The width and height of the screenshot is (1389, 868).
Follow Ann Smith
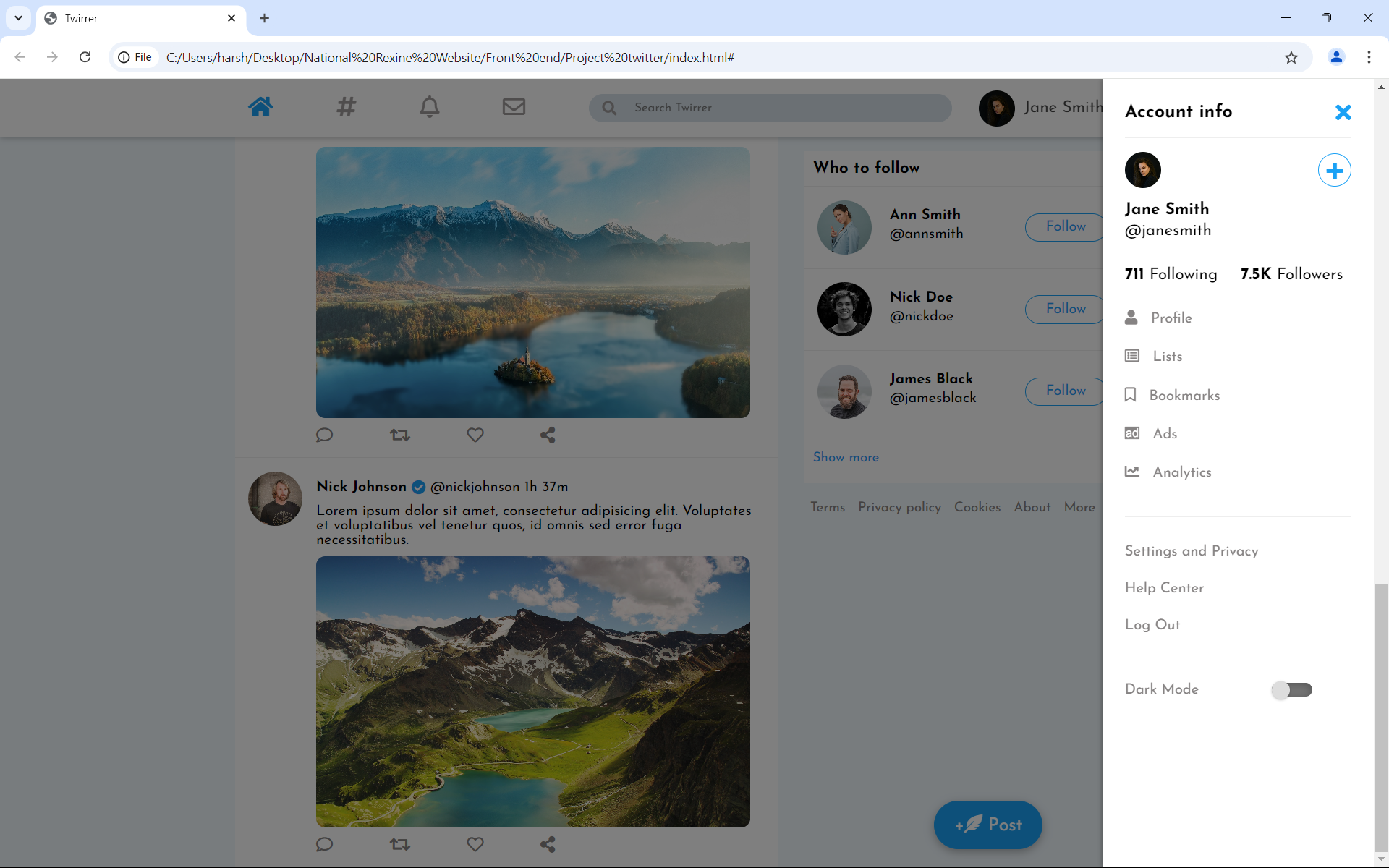tap(1065, 227)
